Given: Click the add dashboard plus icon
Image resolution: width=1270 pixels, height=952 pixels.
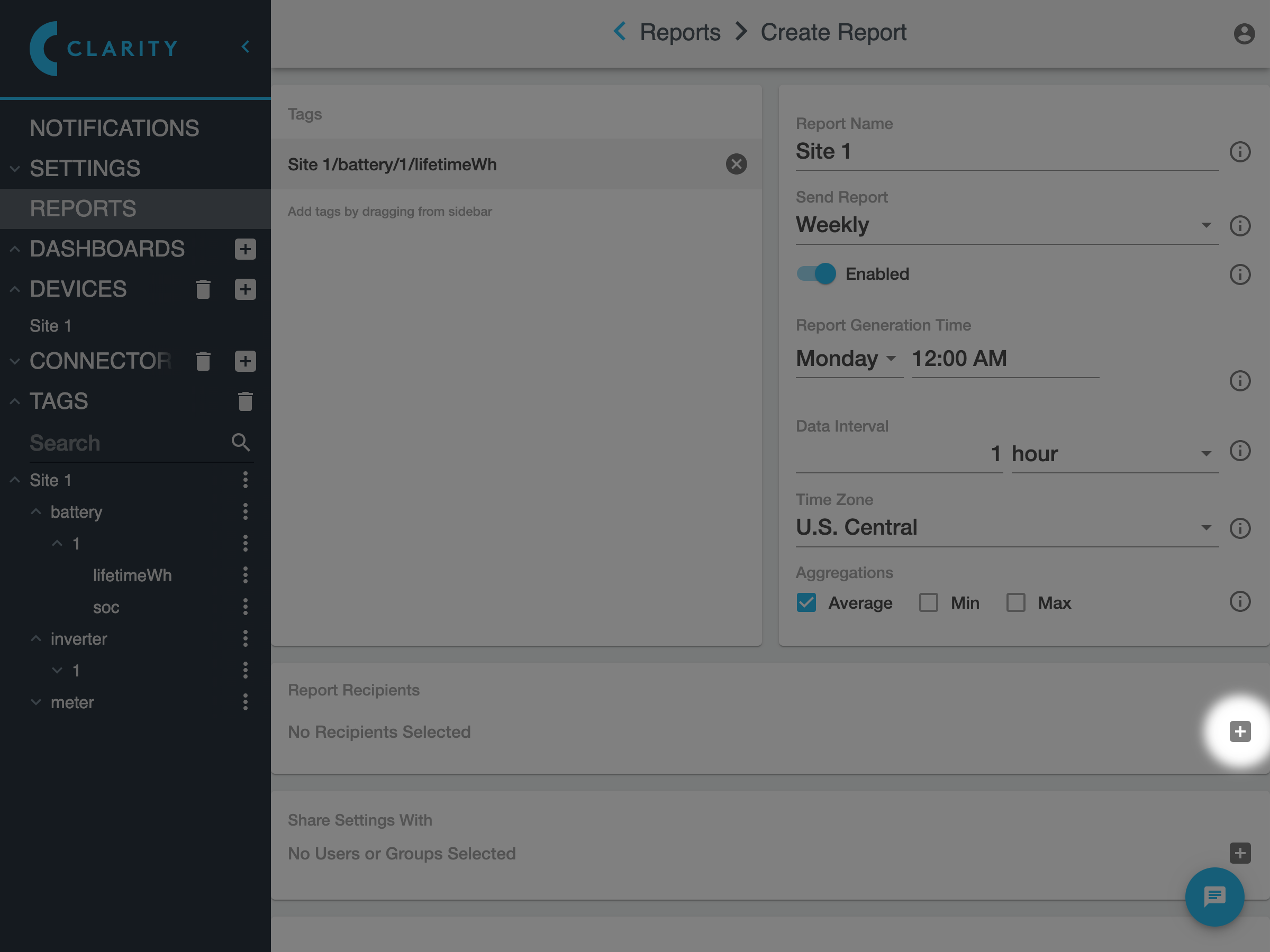Looking at the screenshot, I should (x=245, y=249).
